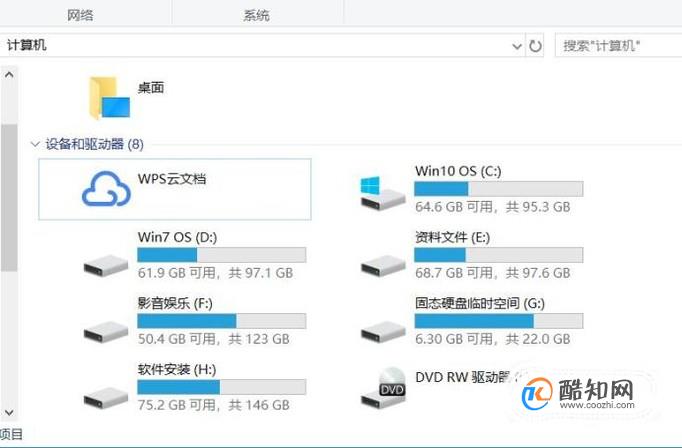Open the 桌面 desktop folder icon

click(x=109, y=97)
